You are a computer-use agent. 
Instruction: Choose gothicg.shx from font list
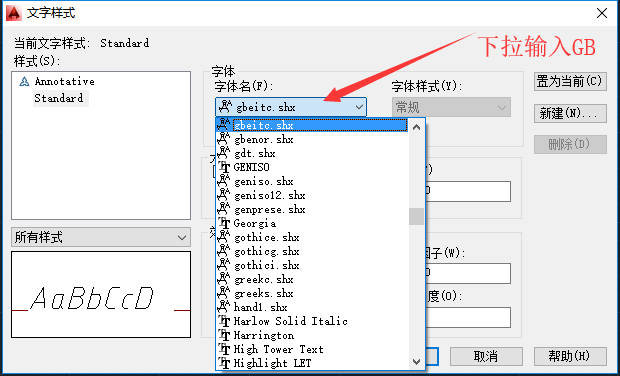pos(312,251)
